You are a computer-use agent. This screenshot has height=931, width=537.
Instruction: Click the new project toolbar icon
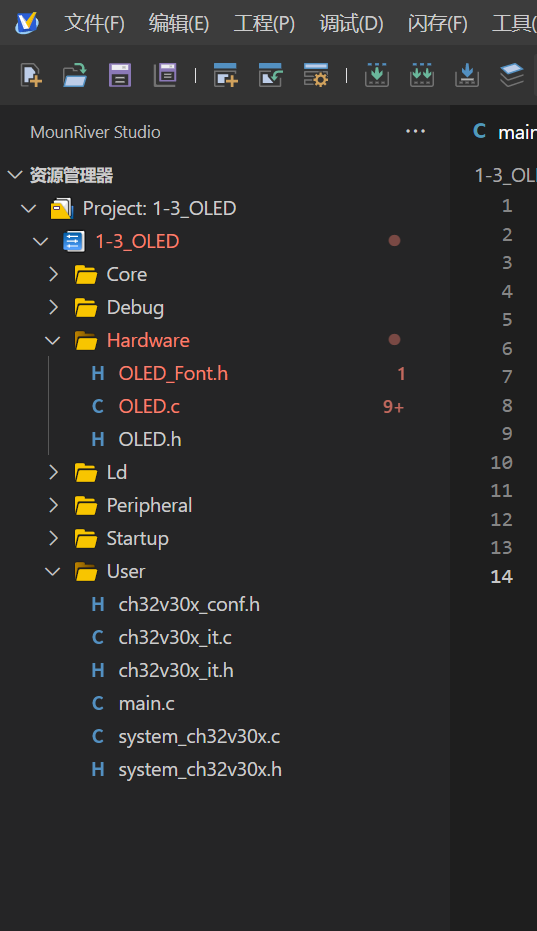tap(226, 75)
